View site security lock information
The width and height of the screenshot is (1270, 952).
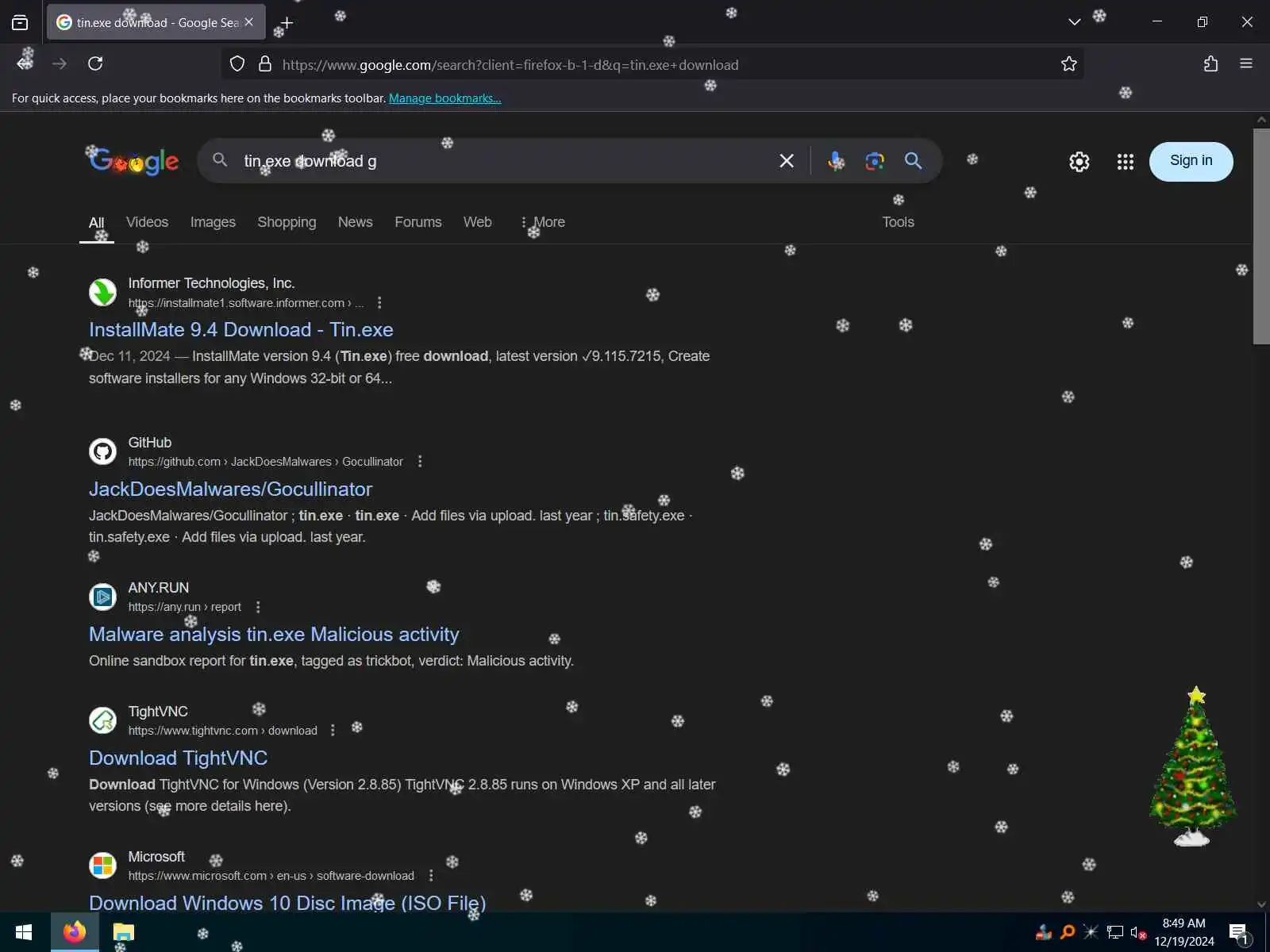point(265,64)
